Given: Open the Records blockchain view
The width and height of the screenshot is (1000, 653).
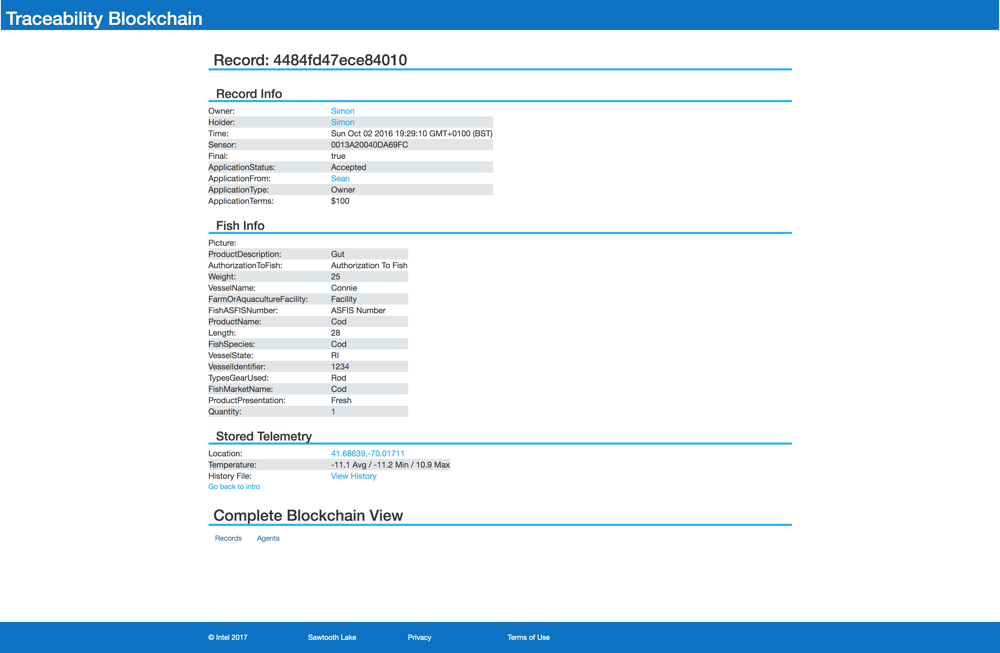Looking at the screenshot, I should pyautogui.click(x=228, y=538).
